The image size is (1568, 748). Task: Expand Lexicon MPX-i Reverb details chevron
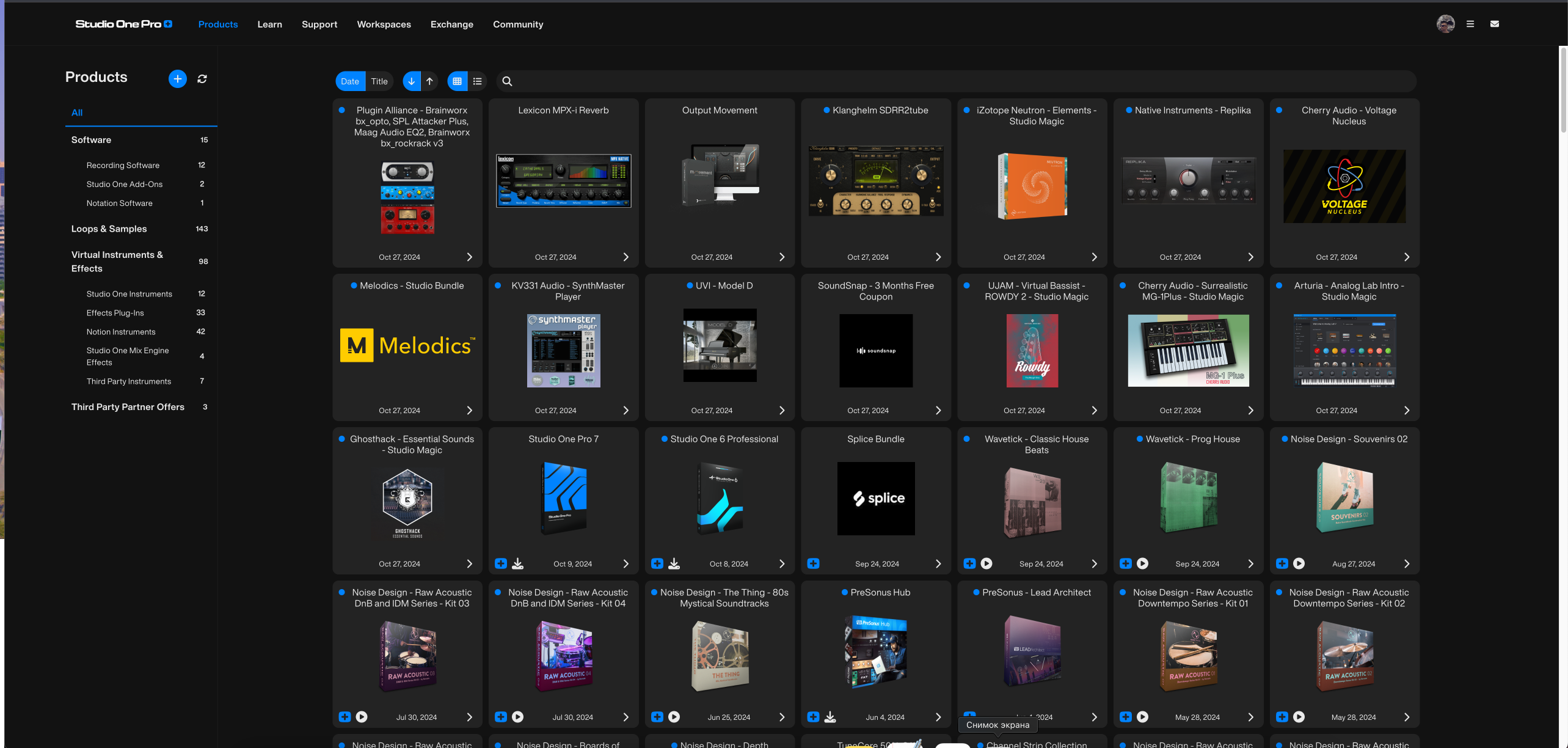tap(625, 257)
